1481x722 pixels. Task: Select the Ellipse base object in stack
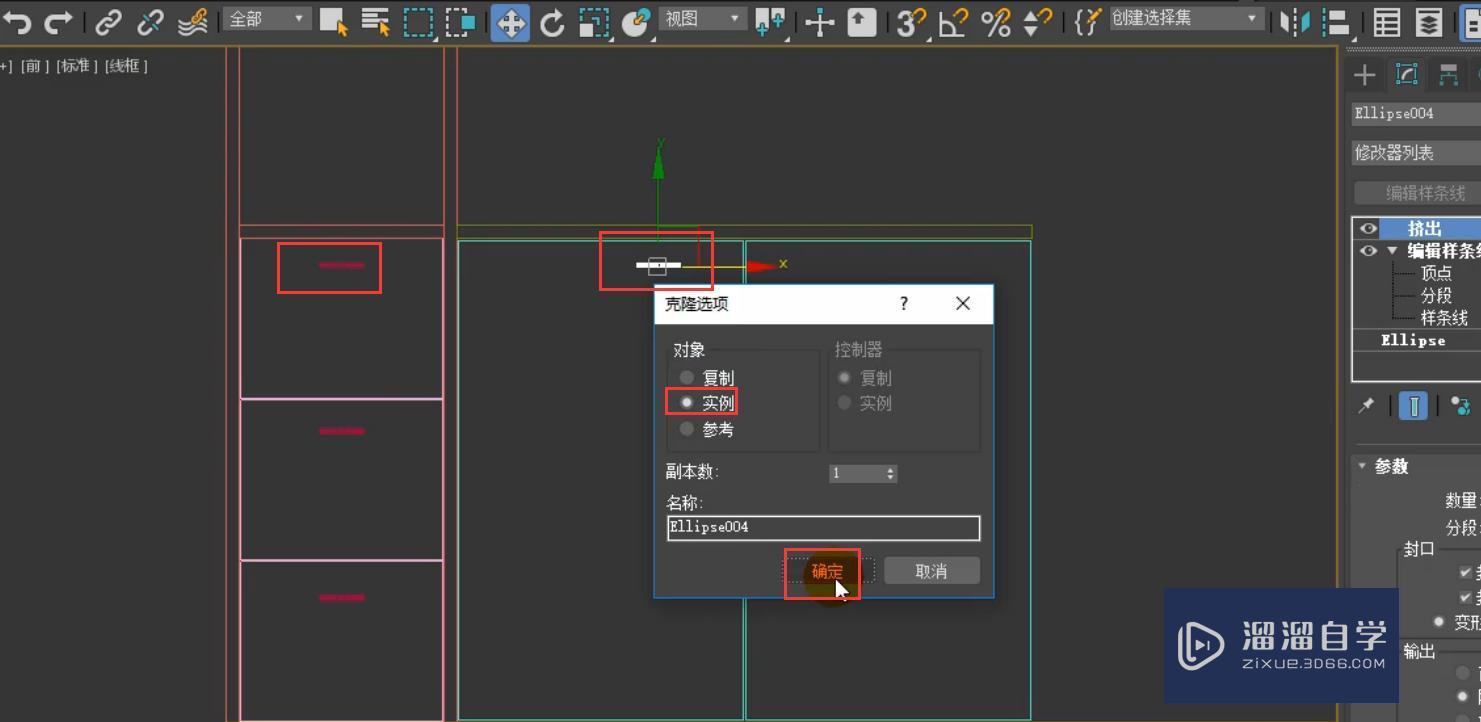pos(1413,340)
